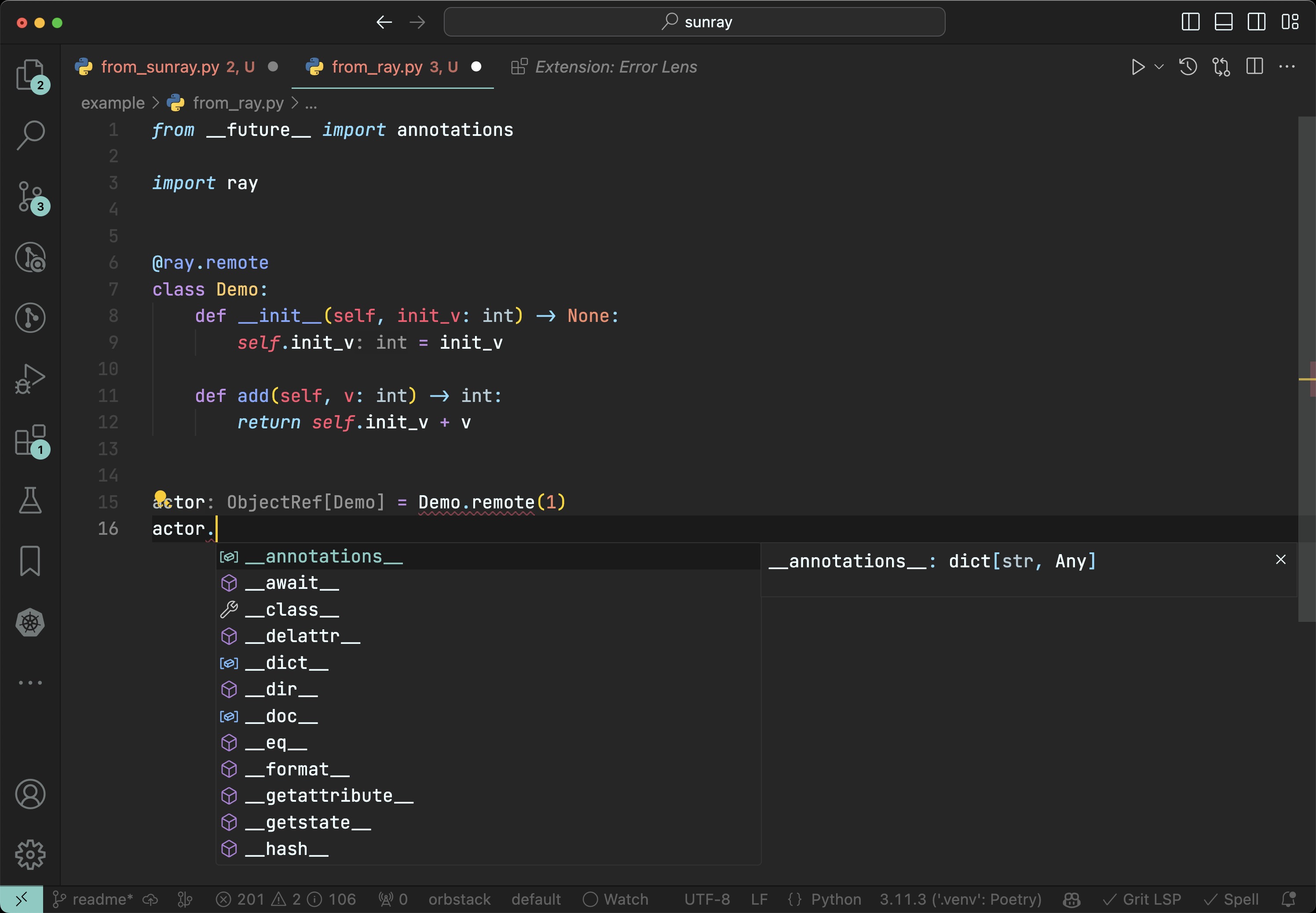Click the sunray command center search field

point(694,22)
